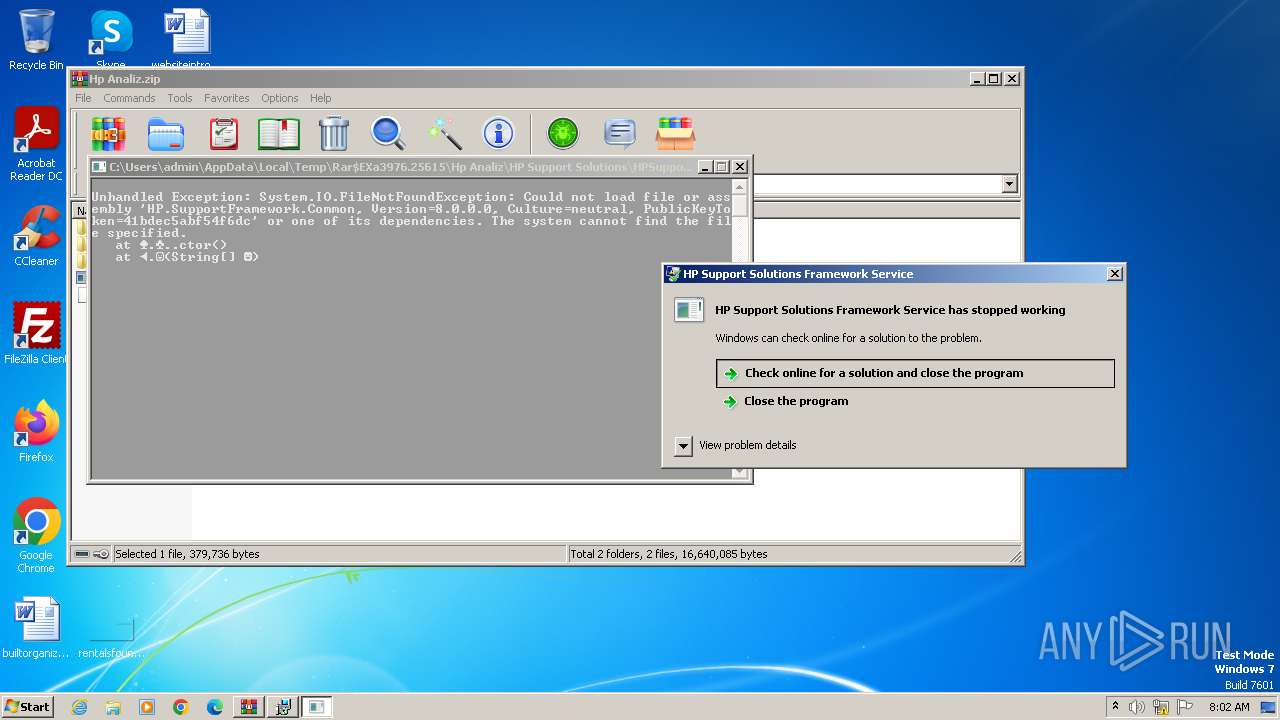Click the installer taskbar button next to WinRAR
The image size is (1280, 720).
coord(283,707)
